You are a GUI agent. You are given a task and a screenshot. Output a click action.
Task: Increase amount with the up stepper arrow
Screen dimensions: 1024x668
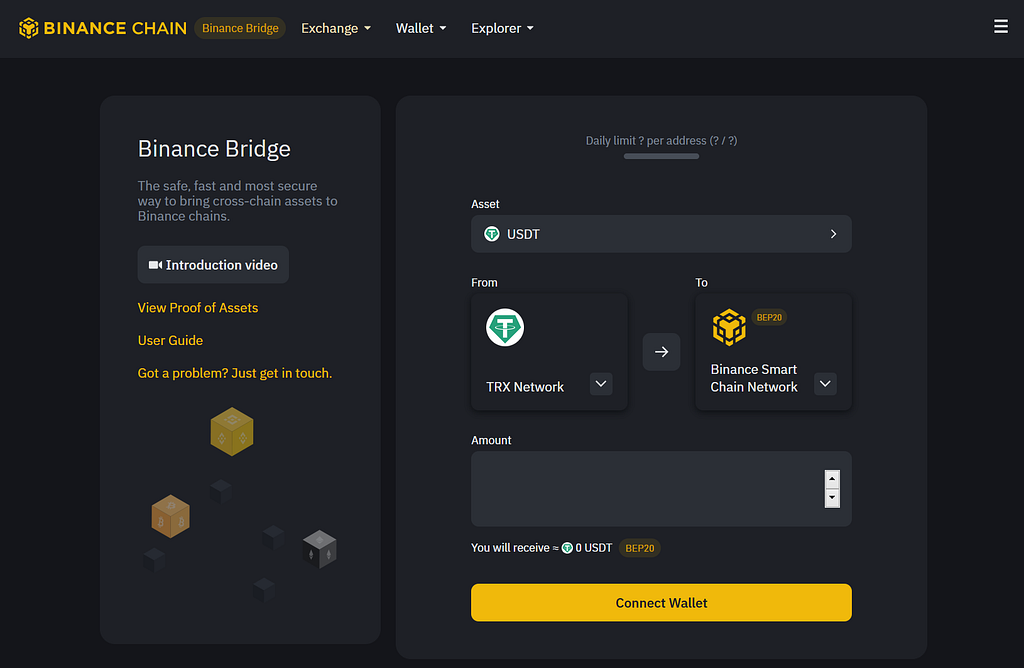tap(832, 479)
